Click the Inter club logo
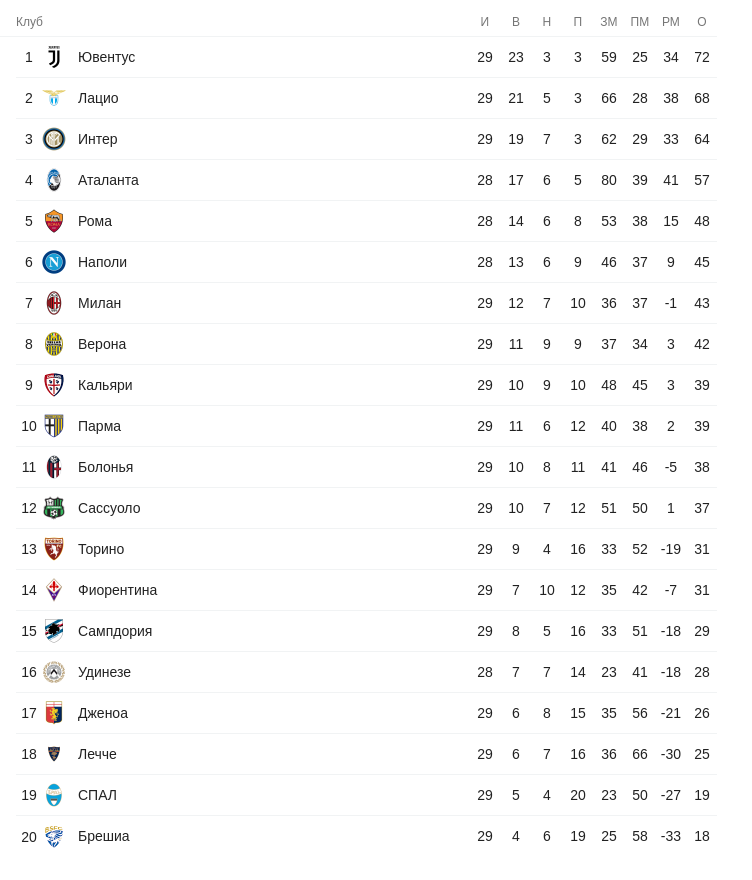This screenshot has height=880, width=752. pos(54,139)
